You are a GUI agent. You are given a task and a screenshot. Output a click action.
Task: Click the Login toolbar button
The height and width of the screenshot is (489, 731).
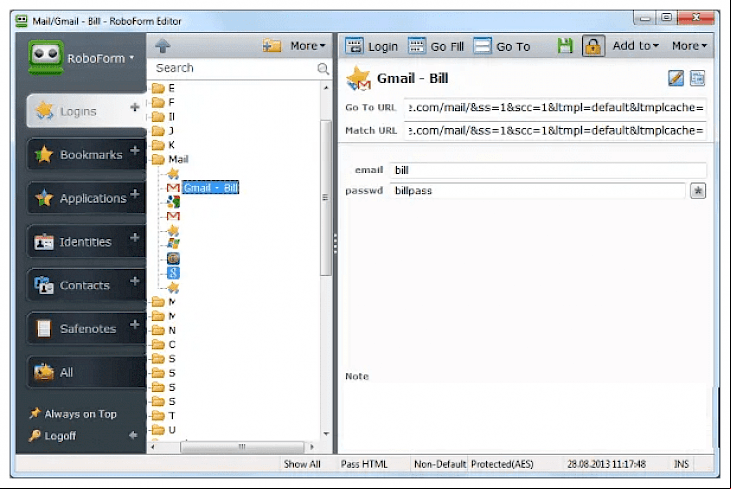(x=372, y=46)
